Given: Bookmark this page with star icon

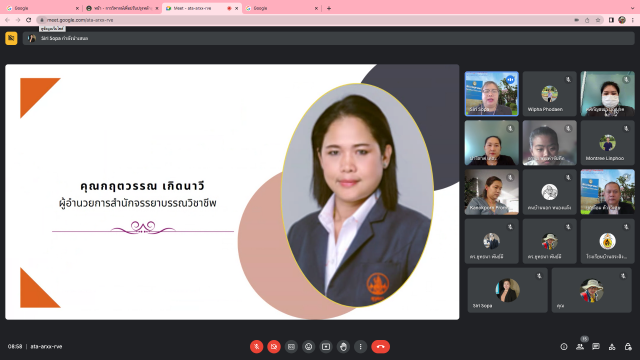Looking at the screenshot, I should [x=598, y=20].
